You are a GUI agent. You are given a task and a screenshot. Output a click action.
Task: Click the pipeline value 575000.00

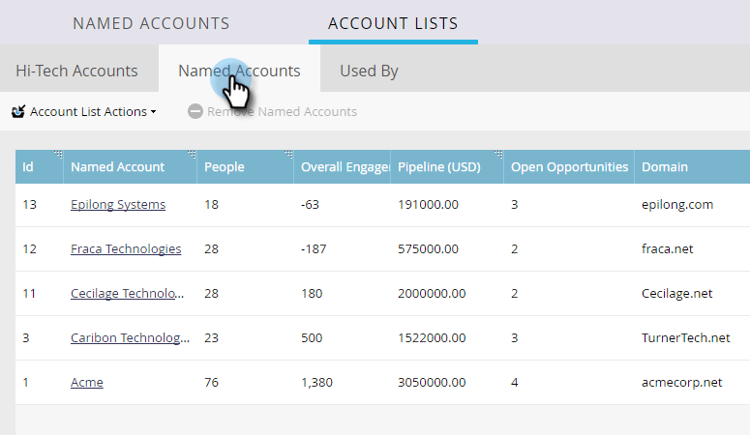[428, 249]
